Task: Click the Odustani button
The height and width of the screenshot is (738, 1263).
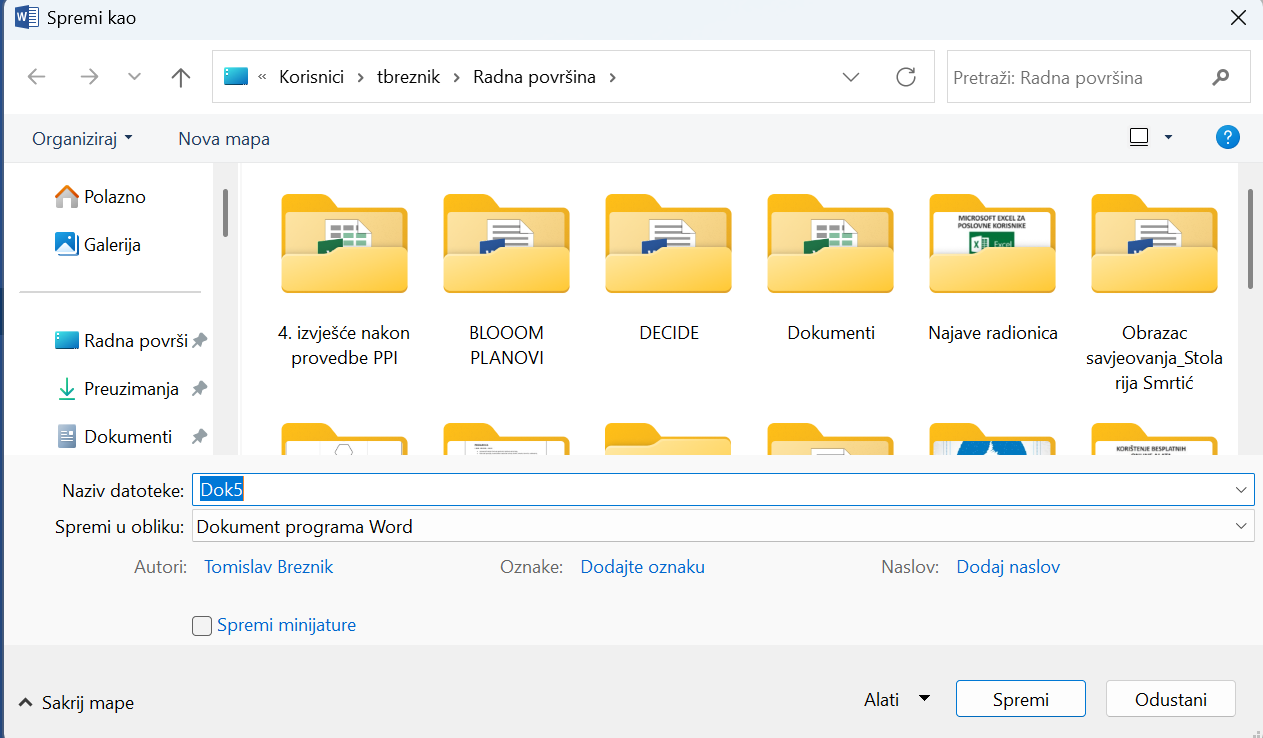Action: pyautogui.click(x=1170, y=699)
